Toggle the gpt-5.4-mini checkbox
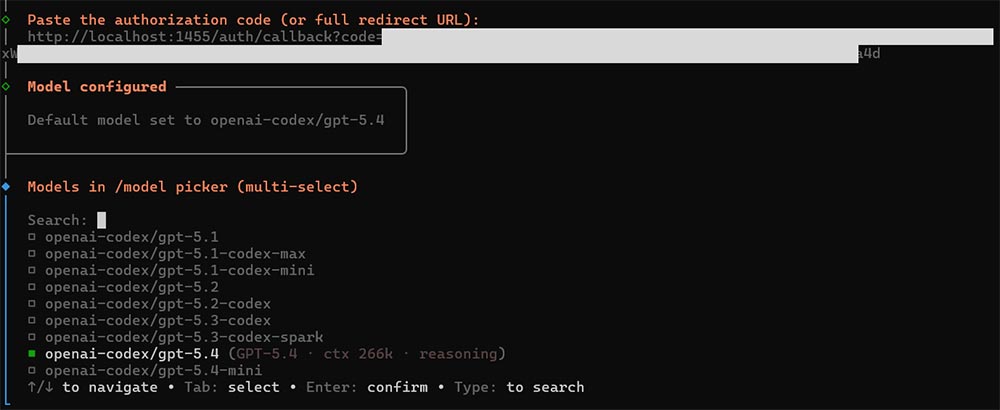 tap(33, 371)
